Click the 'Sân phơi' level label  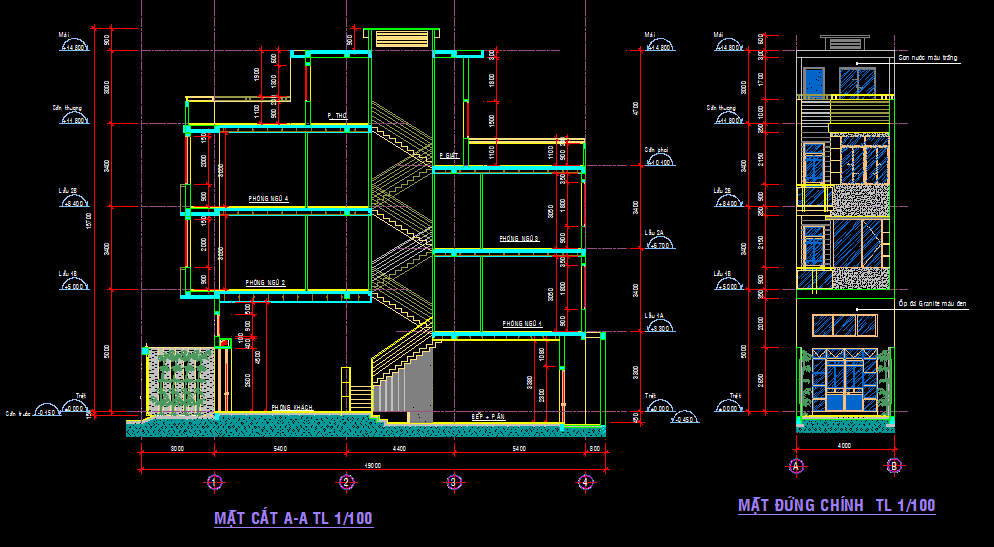coord(656,150)
